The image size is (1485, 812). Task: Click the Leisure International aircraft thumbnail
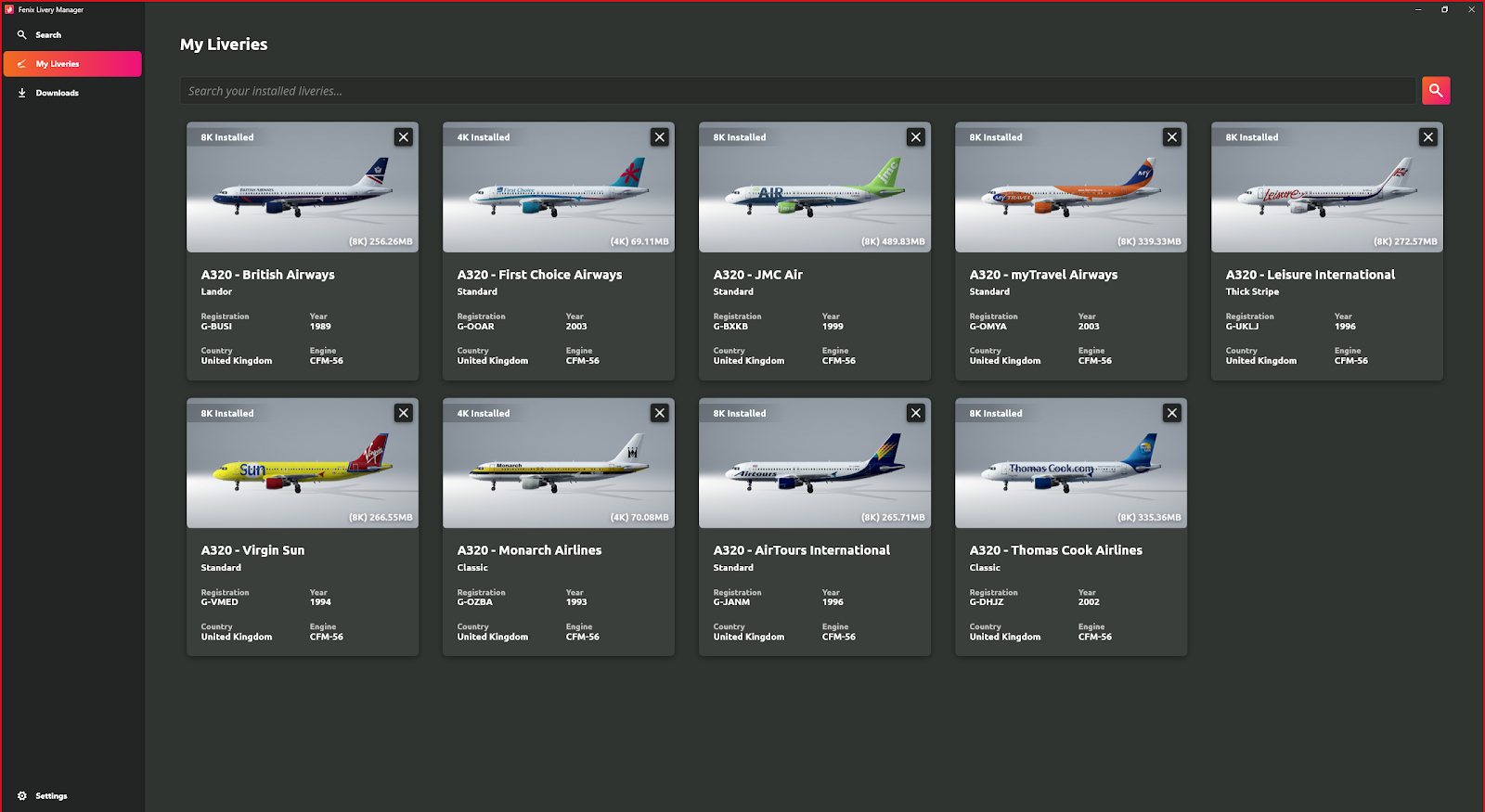pos(1327,187)
